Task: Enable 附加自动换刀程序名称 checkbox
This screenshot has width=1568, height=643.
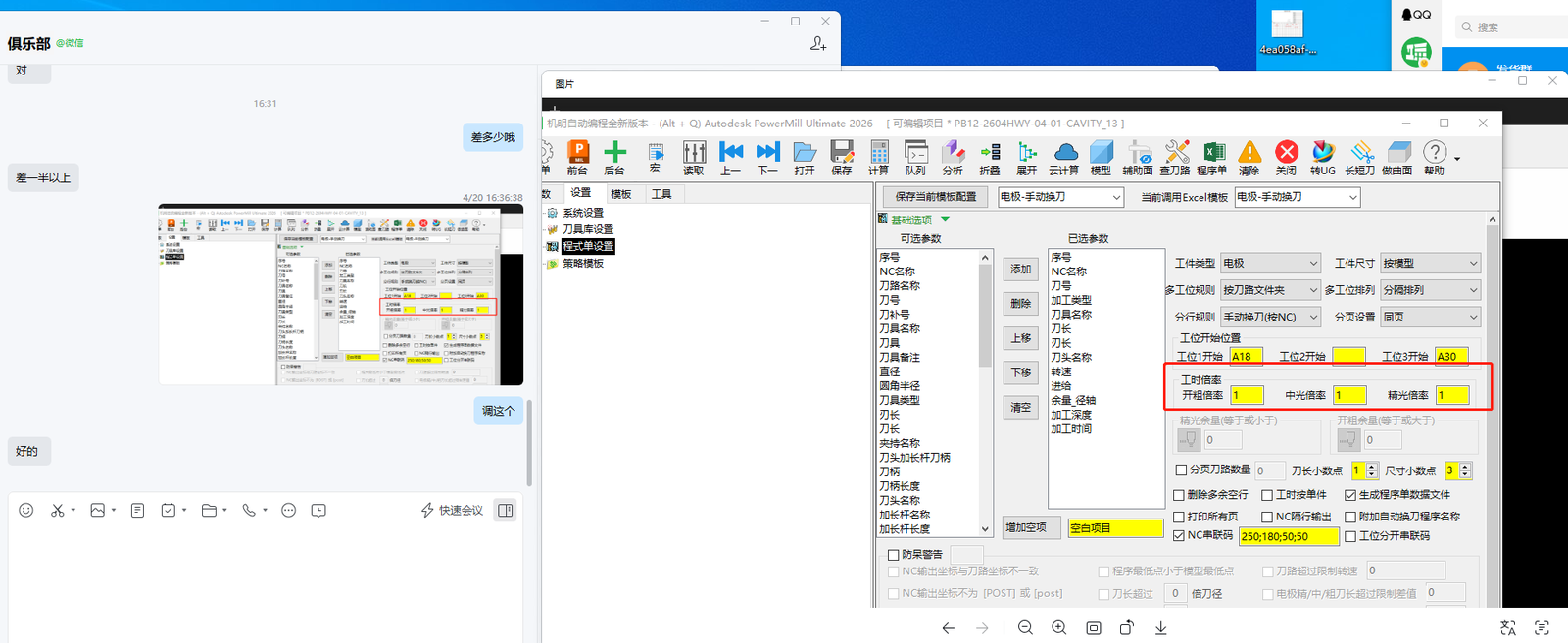Action: pyautogui.click(x=1350, y=517)
